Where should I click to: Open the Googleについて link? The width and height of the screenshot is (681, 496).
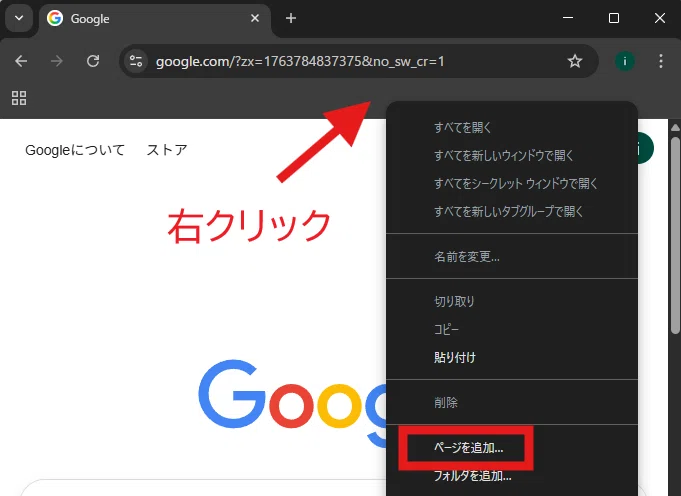[75, 150]
